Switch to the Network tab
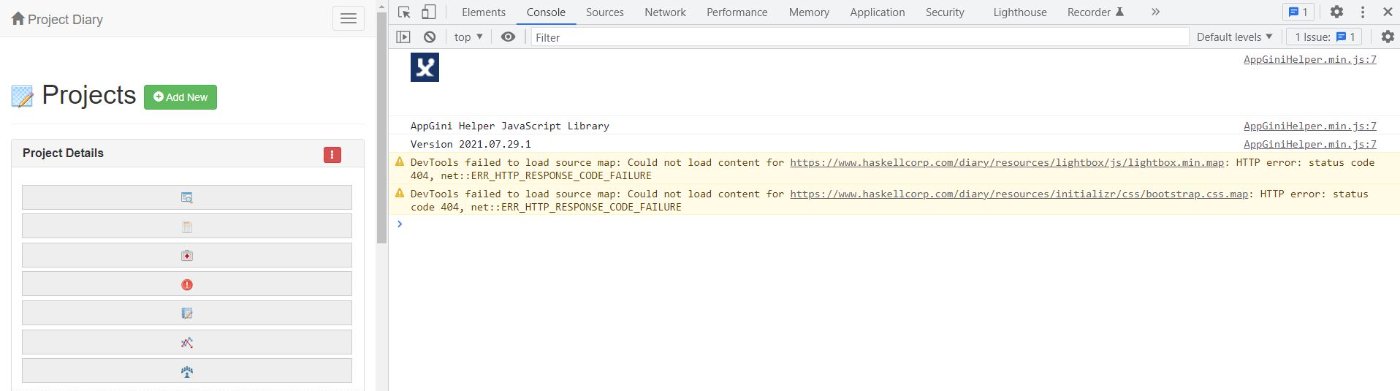The height and width of the screenshot is (391, 1400). 665,12
